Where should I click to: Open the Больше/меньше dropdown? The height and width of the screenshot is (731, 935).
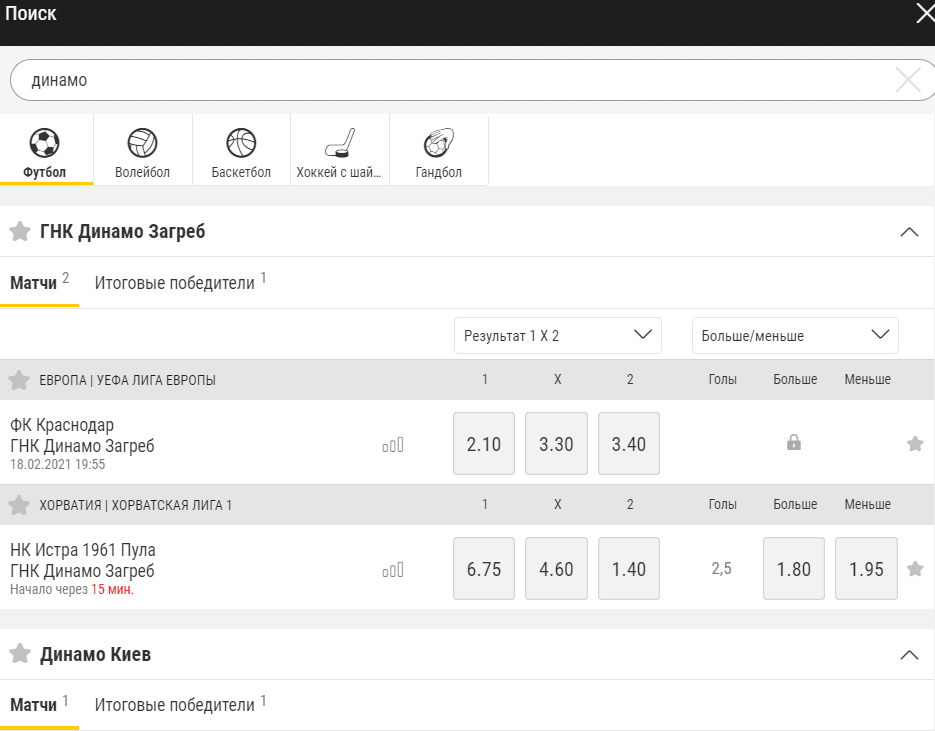795,336
